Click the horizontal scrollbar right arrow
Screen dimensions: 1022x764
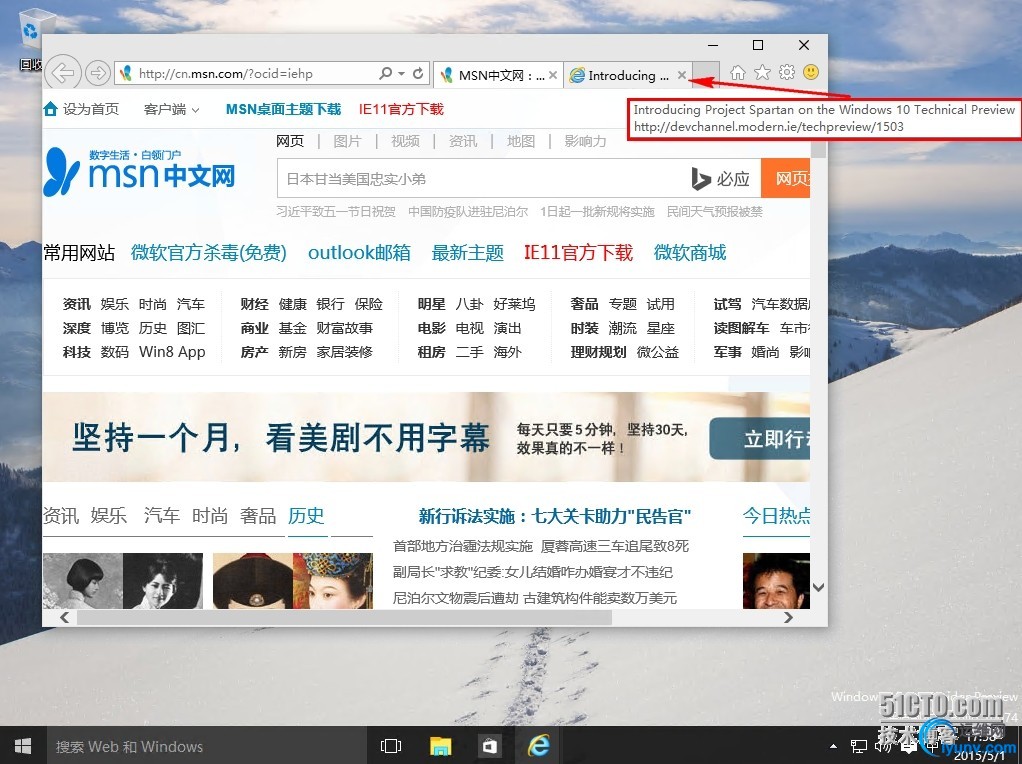pyautogui.click(x=788, y=617)
